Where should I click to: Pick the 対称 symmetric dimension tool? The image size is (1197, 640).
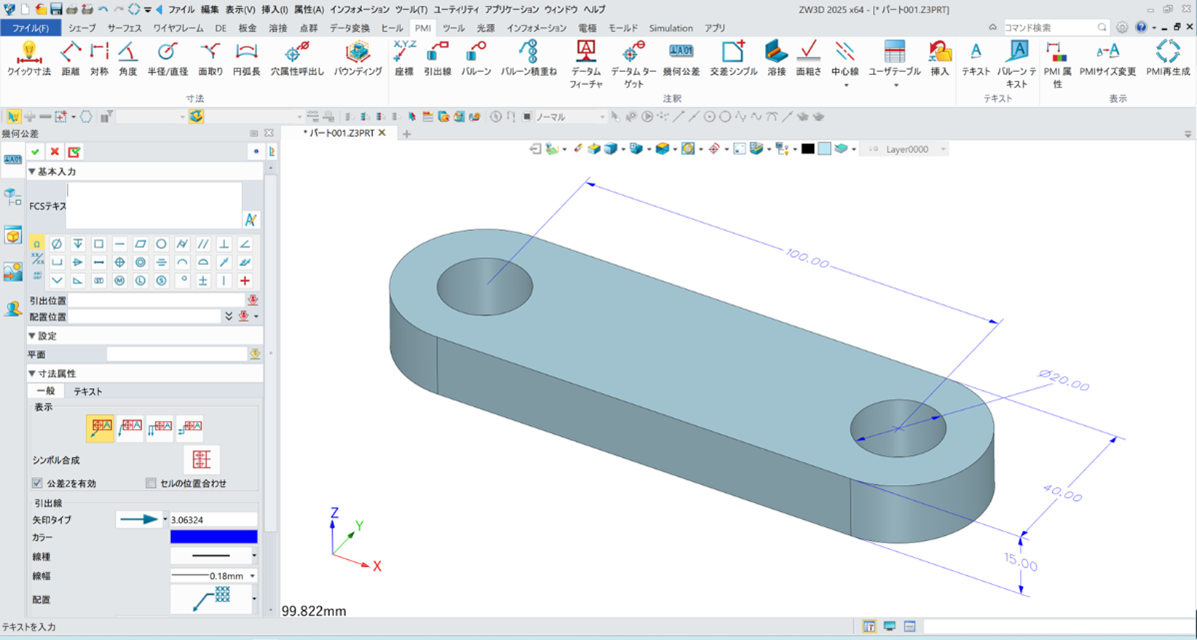point(99,59)
